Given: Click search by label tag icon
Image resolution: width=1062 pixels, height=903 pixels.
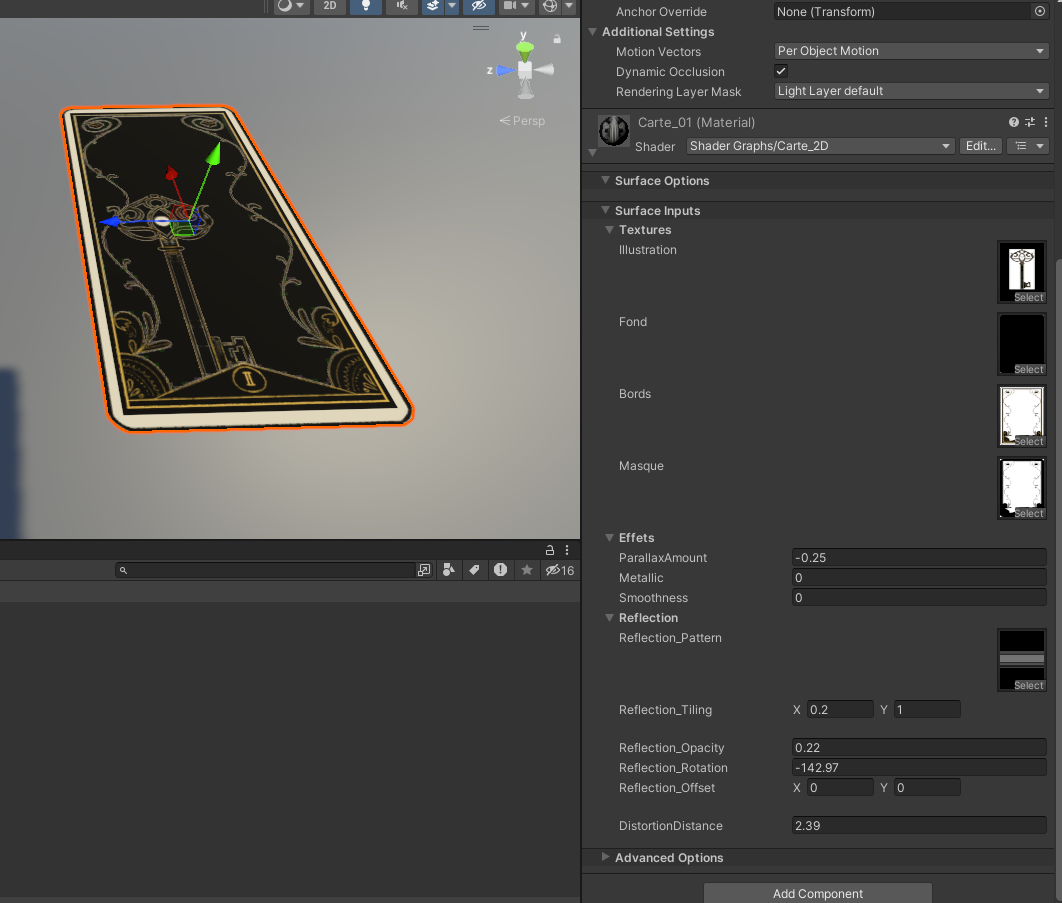Looking at the screenshot, I should (x=474, y=570).
